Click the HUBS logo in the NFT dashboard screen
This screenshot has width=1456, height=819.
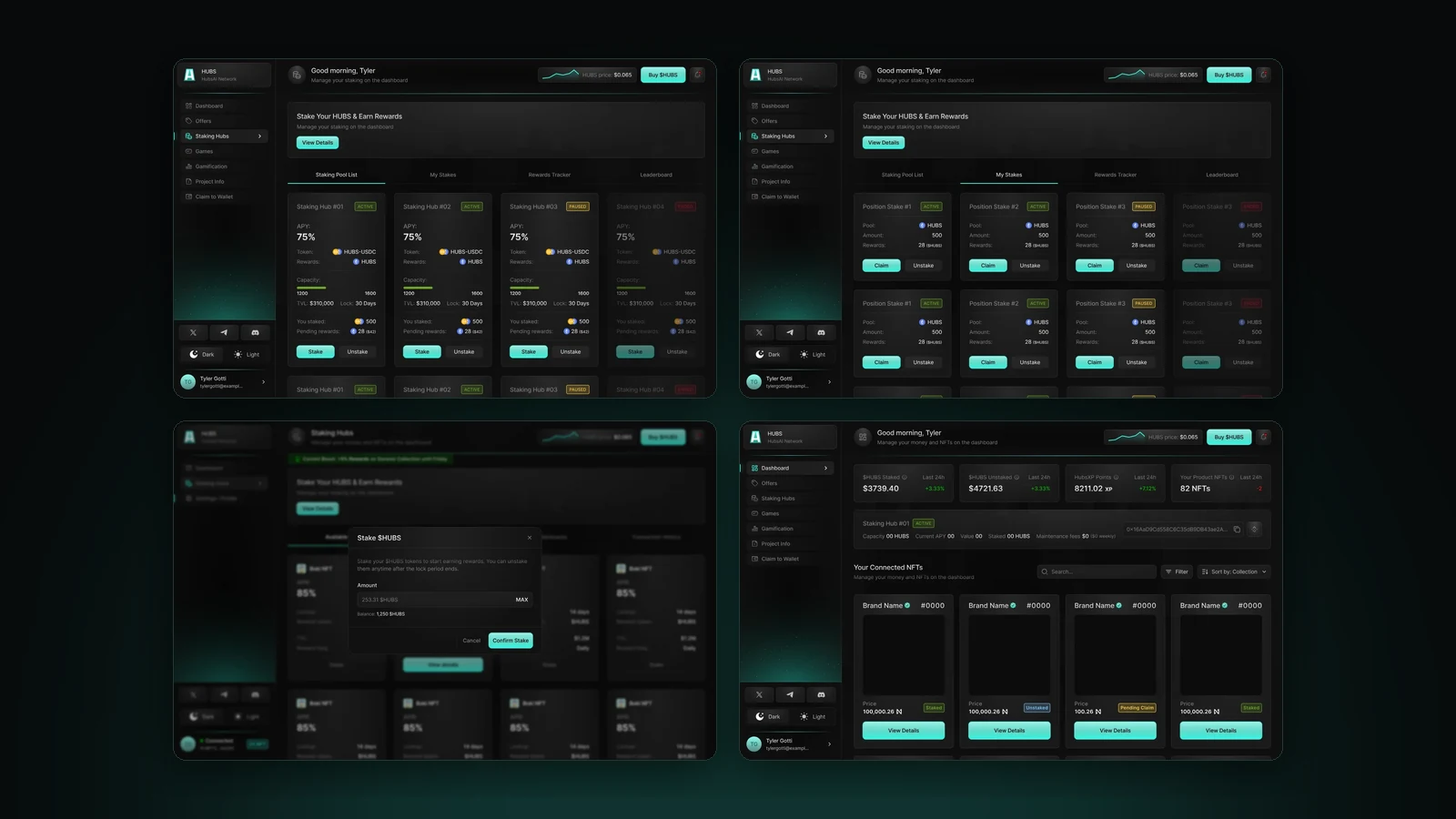tap(755, 437)
